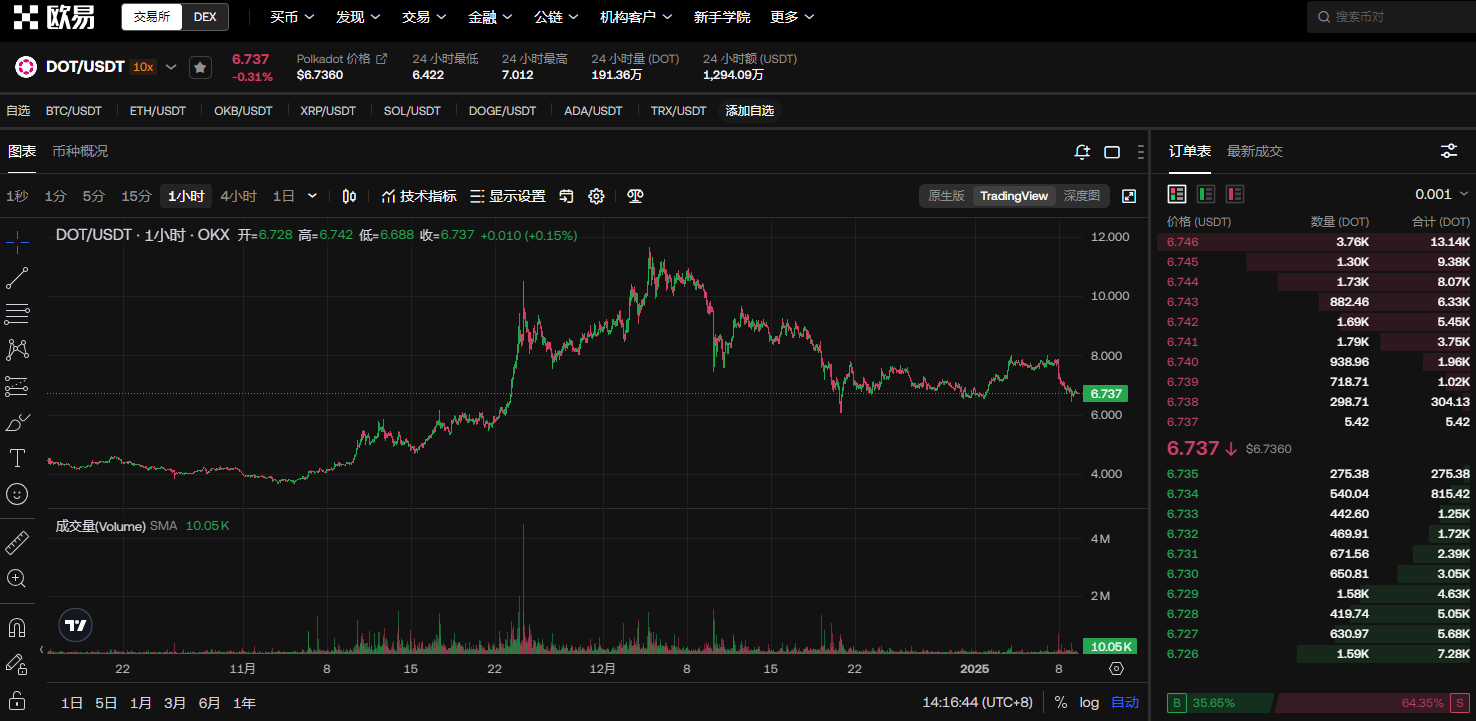Viewport: 1476px width, 721px height.
Task: Select the ruler measure tool
Action: [x=17, y=543]
